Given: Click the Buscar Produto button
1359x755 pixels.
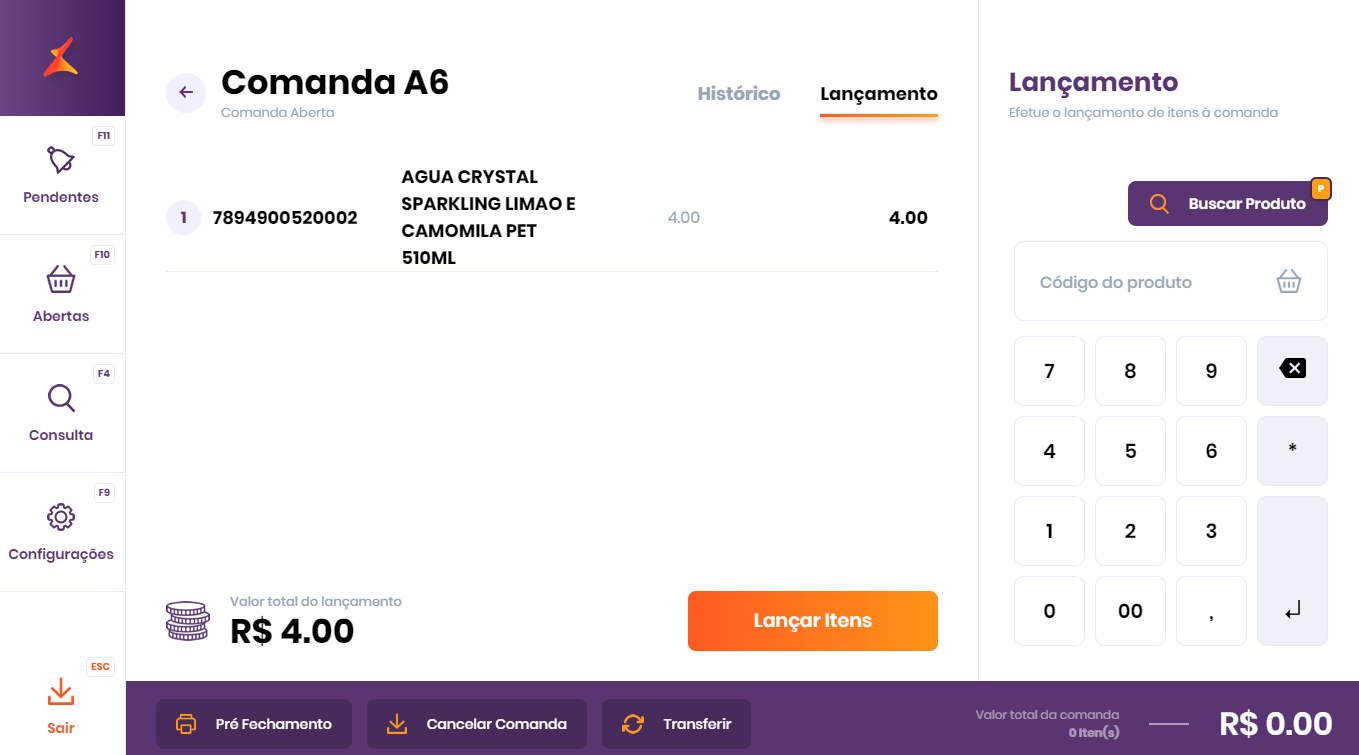Looking at the screenshot, I should [1228, 203].
